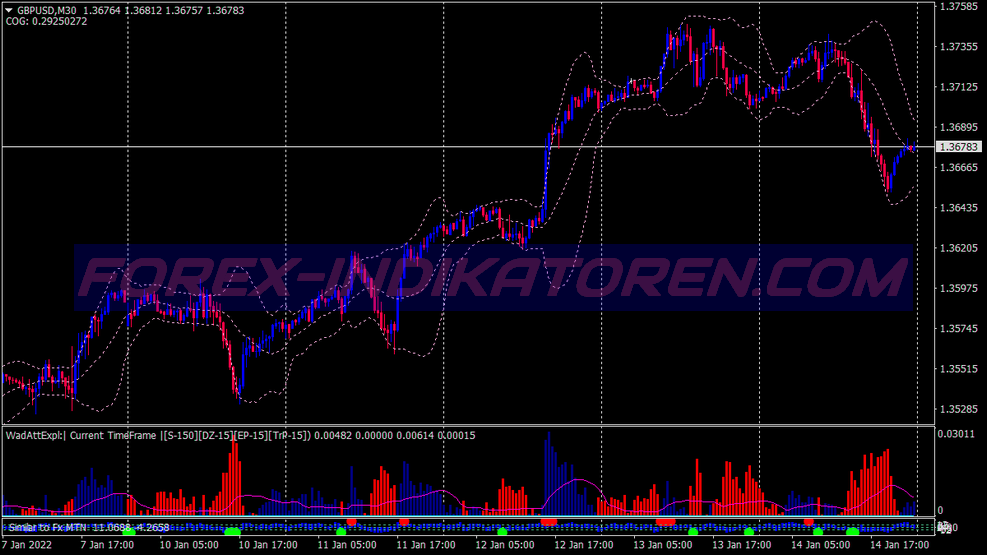Click the 14 Jan 05:00 time label

(821, 545)
